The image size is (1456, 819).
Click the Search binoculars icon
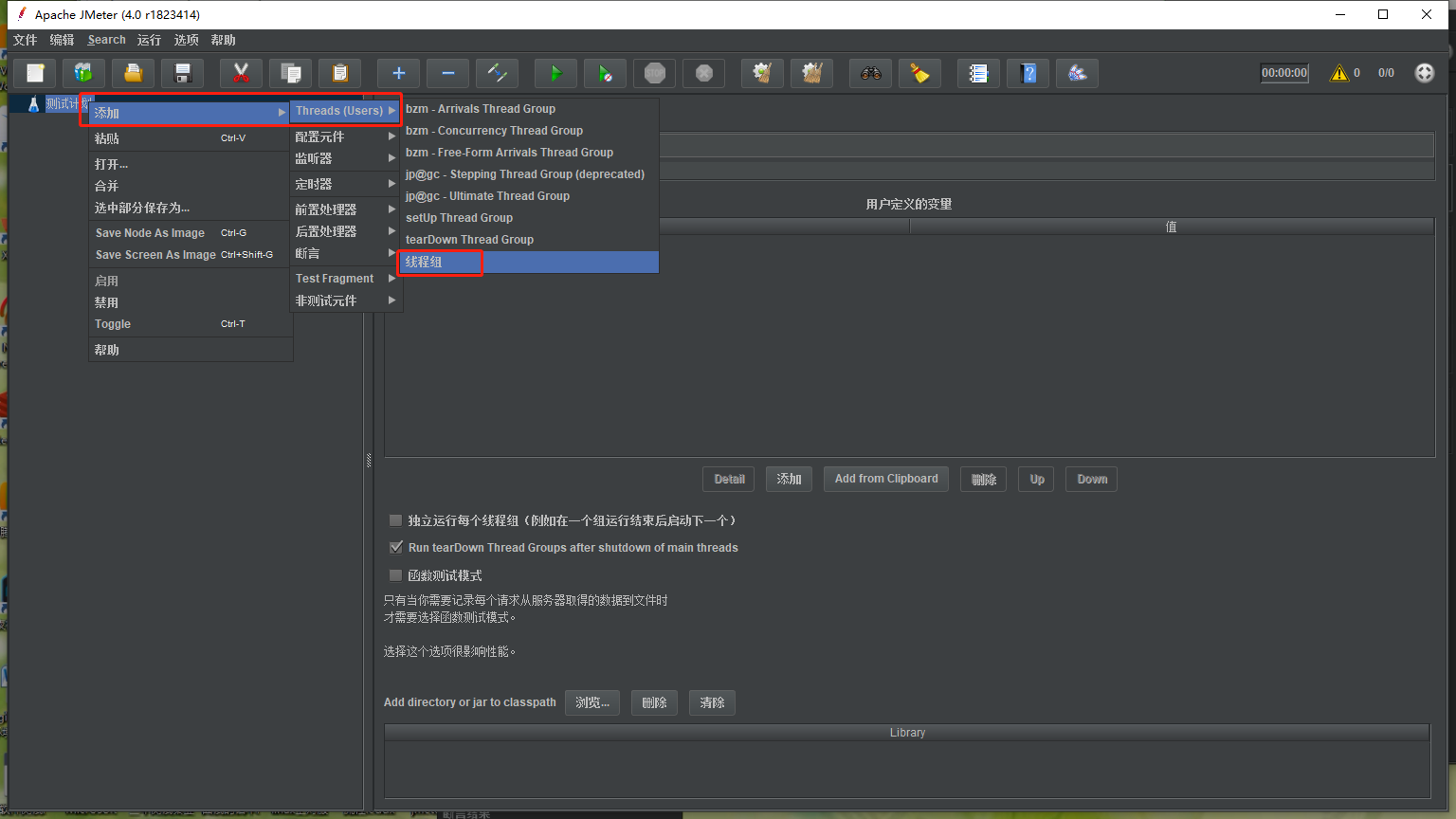tap(870, 73)
